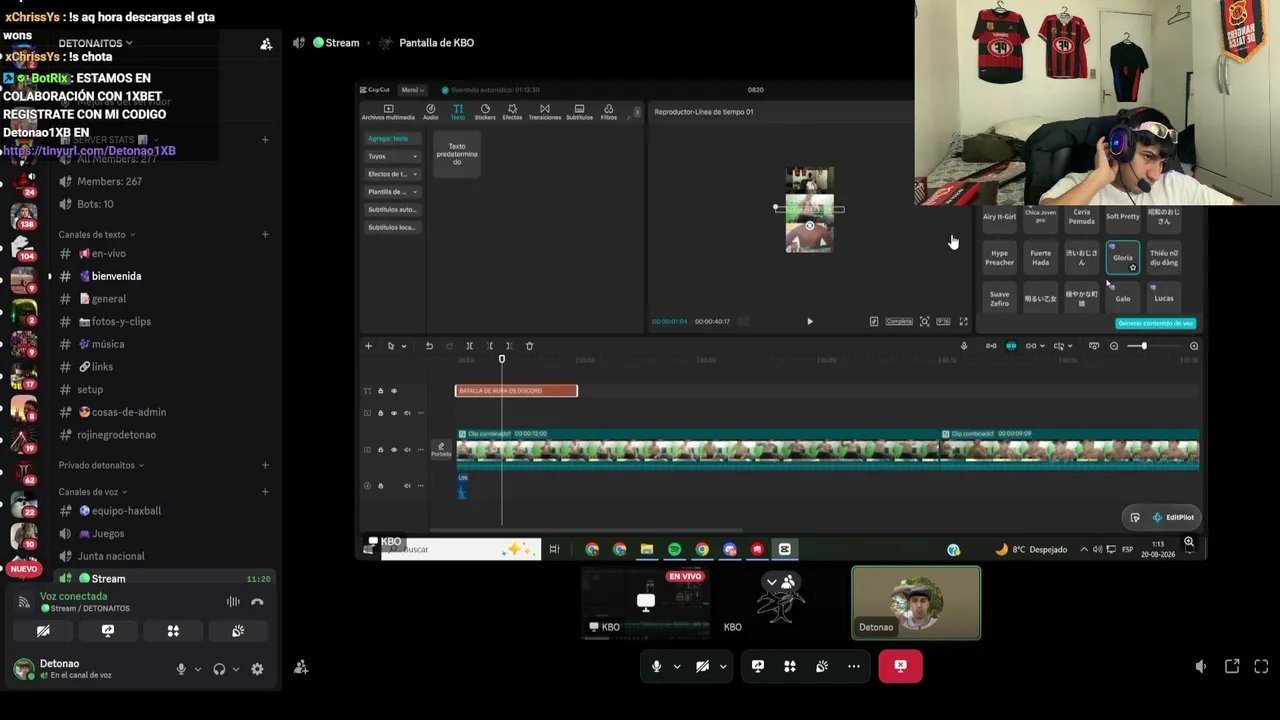Click the Portada cover button
Screen dimensions: 1280x720
pos(441,450)
